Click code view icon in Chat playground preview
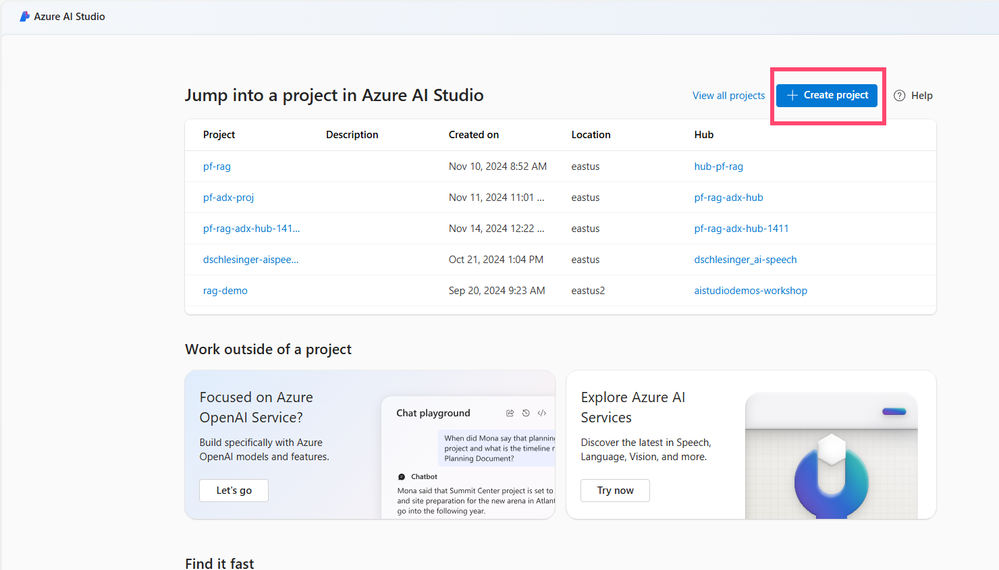This screenshot has height=570, width=999. click(542, 413)
